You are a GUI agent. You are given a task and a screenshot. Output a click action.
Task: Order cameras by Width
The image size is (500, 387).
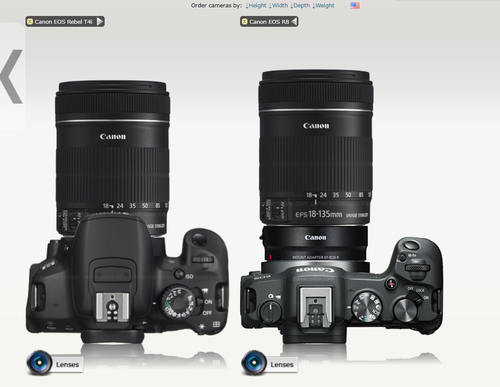pyautogui.click(x=278, y=6)
